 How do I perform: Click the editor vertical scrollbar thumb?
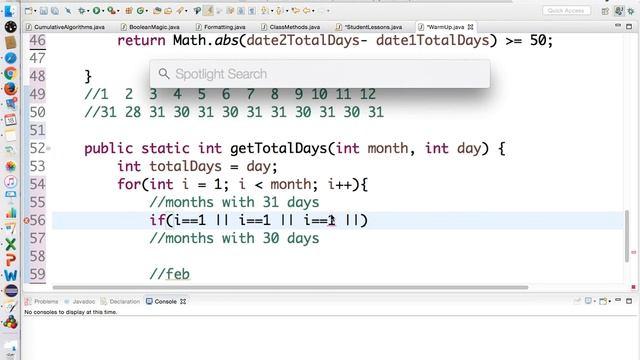click(x=627, y=236)
